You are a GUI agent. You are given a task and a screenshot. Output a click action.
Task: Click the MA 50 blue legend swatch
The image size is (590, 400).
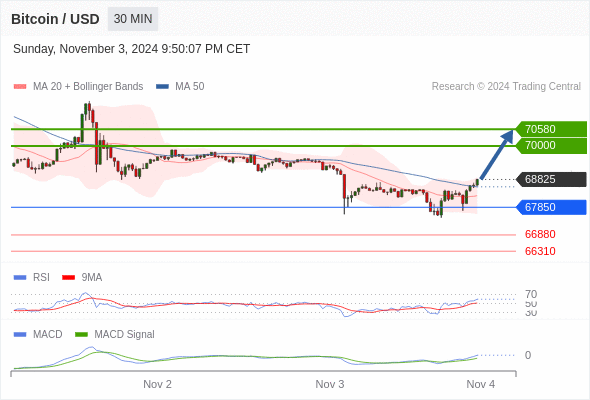tap(162, 87)
